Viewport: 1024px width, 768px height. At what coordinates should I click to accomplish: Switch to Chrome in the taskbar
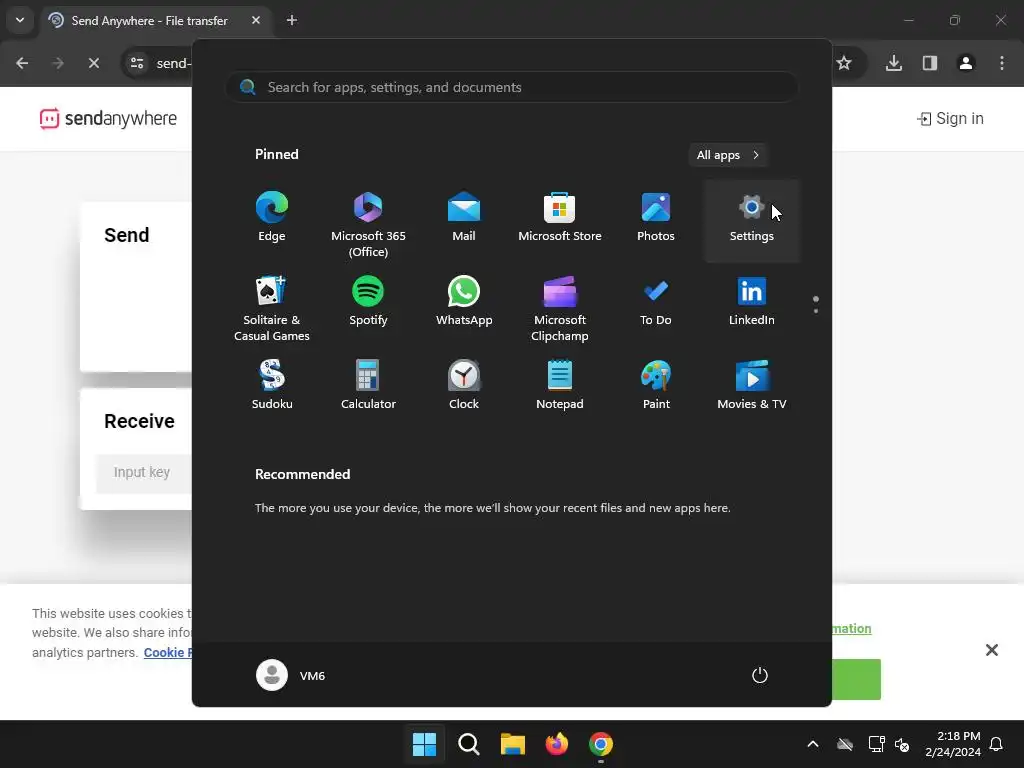pos(601,744)
